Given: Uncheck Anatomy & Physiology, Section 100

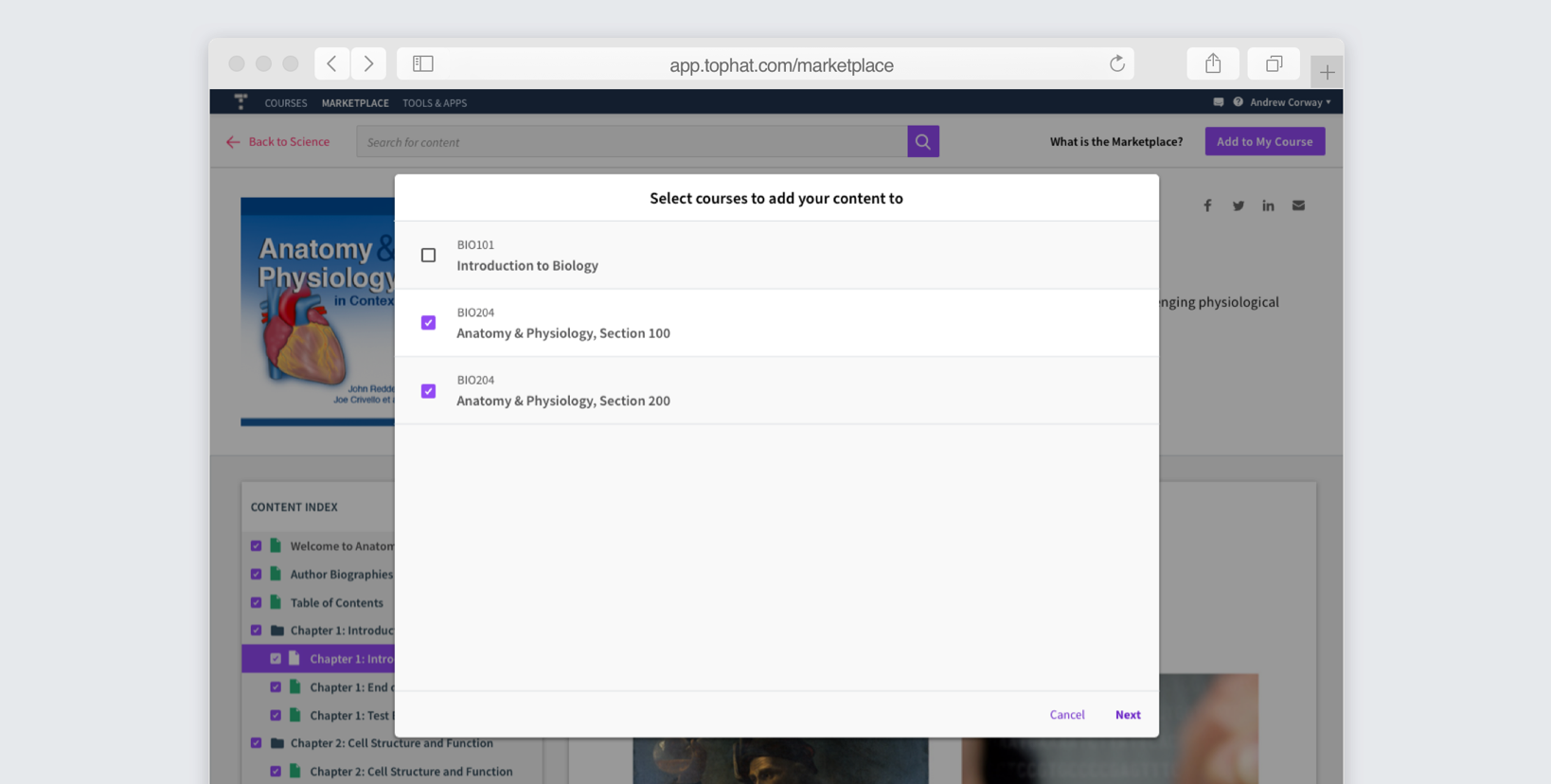Looking at the screenshot, I should click(428, 323).
